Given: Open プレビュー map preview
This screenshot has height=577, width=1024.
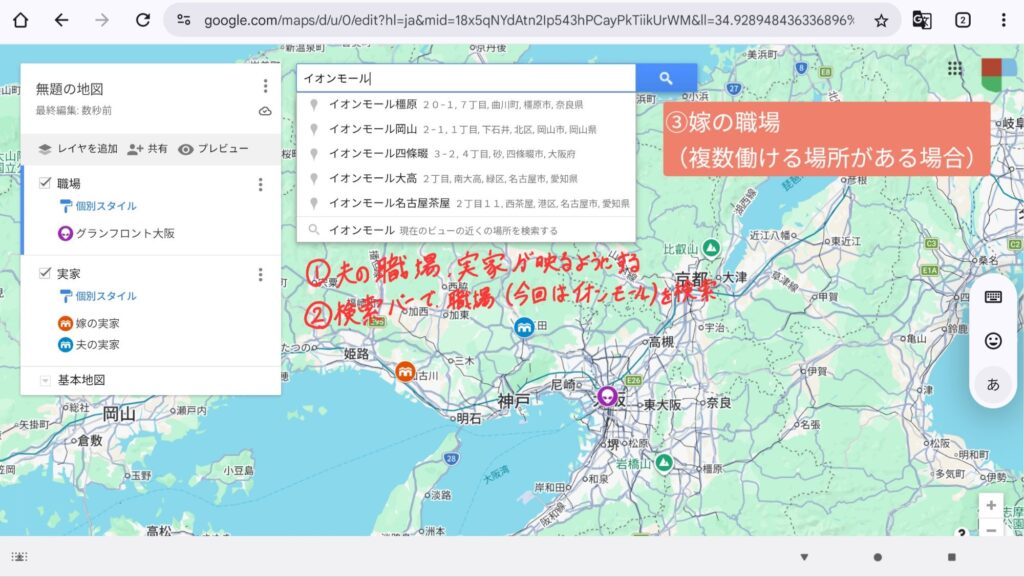Looking at the screenshot, I should click(x=213, y=149).
